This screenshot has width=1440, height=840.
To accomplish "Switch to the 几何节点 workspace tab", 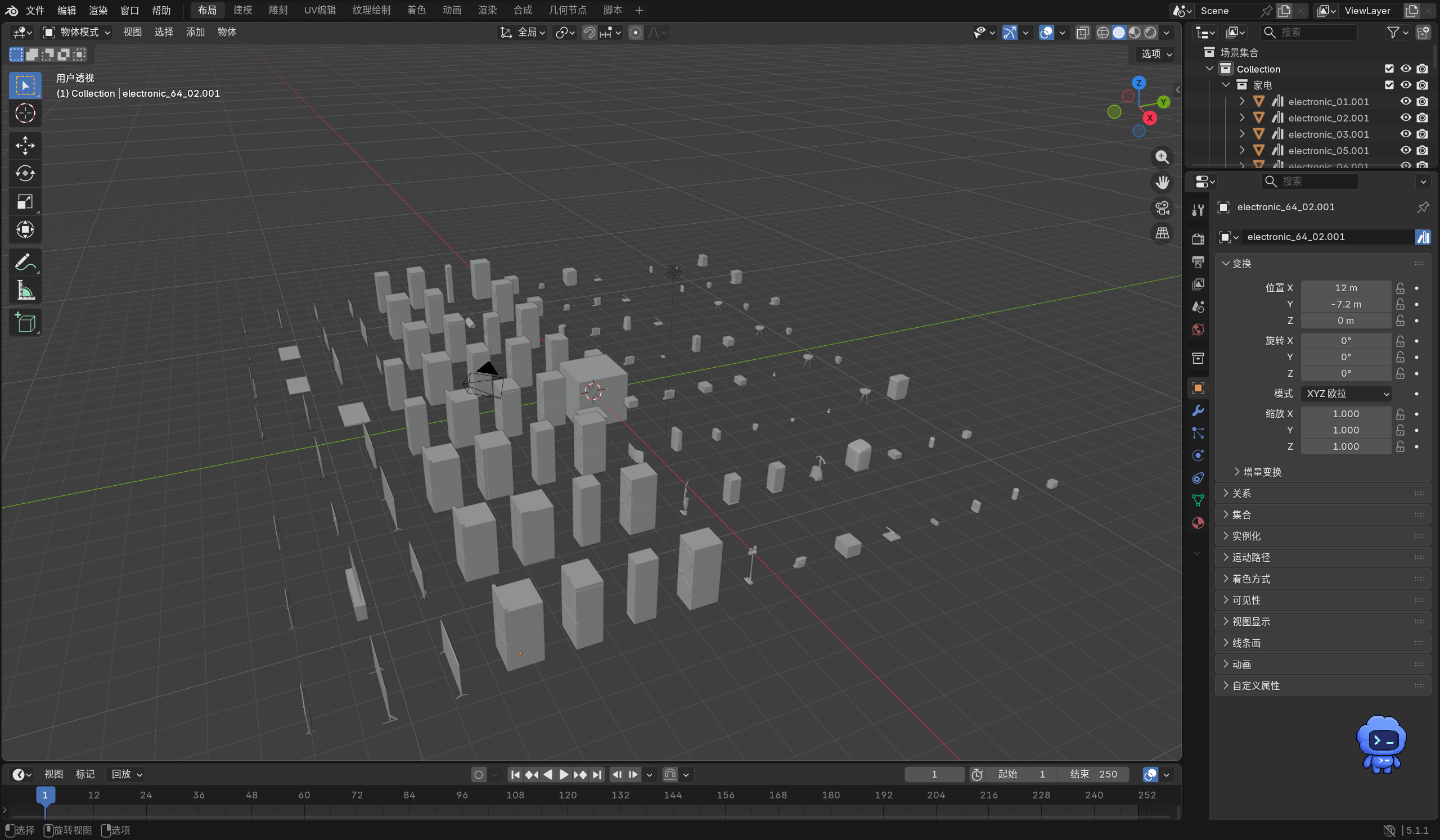I will pyautogui.click(x=568, y=10).
